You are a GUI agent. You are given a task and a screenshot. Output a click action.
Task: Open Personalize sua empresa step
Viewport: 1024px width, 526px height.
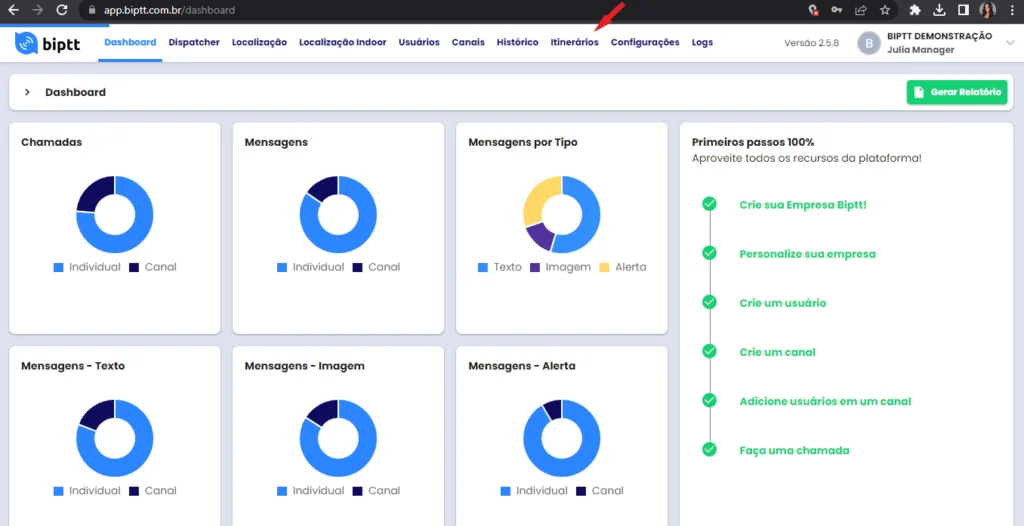point(807,254)
